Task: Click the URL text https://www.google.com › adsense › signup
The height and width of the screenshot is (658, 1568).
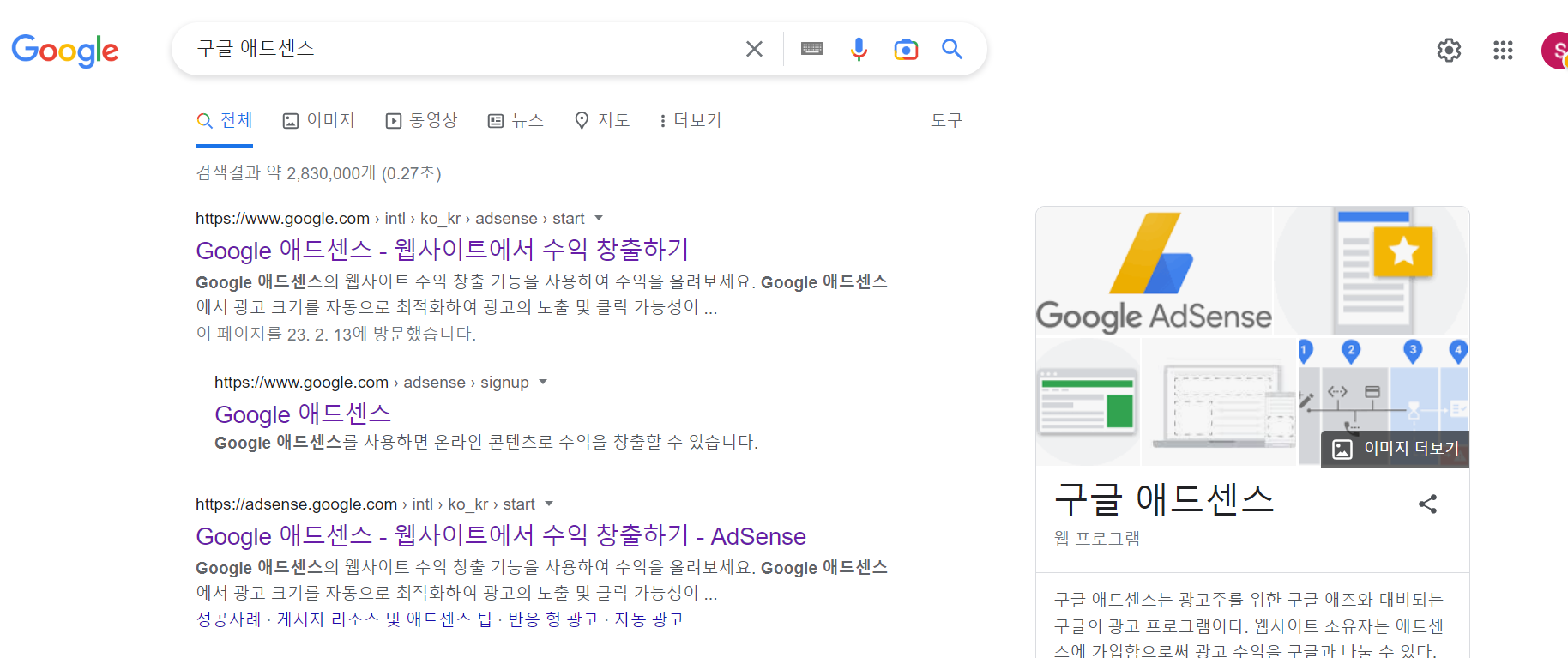Action: [371, 382]
